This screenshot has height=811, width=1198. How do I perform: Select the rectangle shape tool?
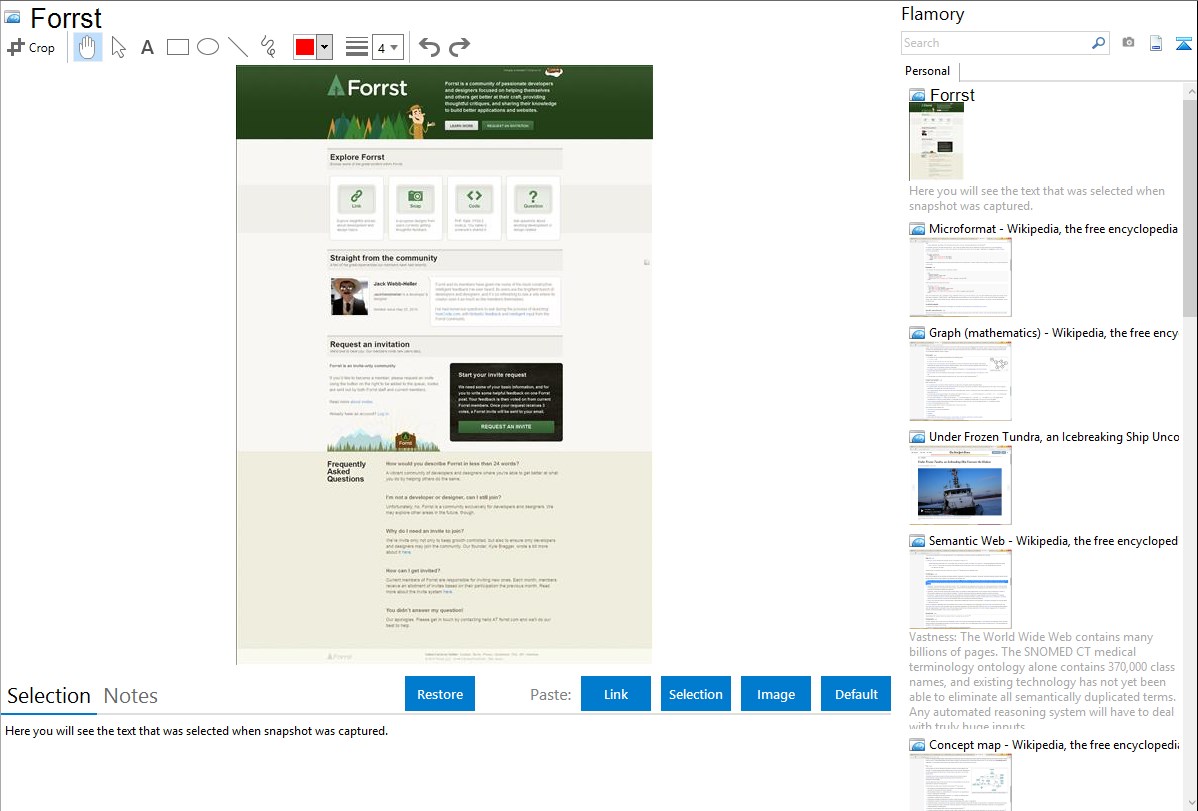tap(177, 47)
